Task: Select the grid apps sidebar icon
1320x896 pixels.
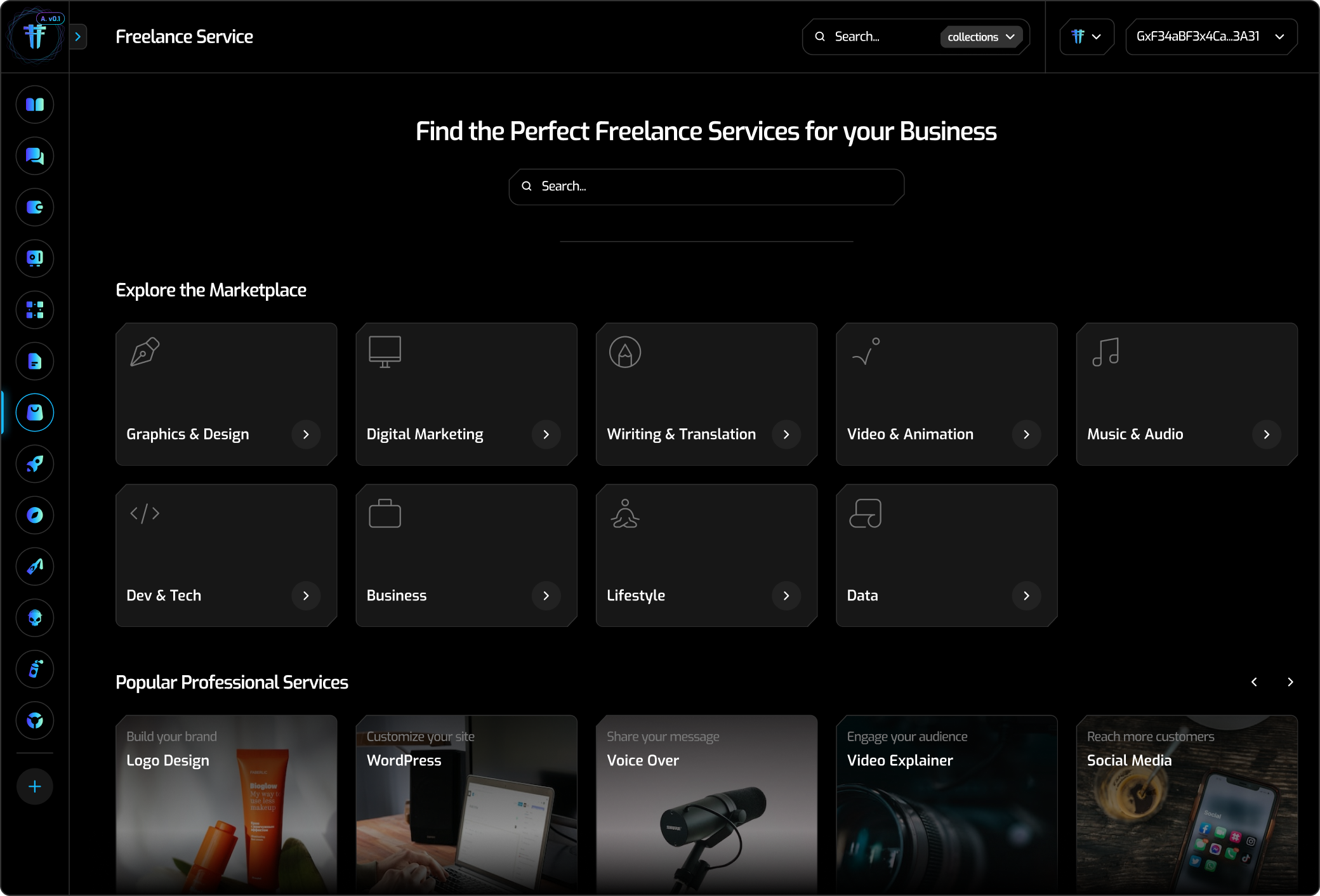Action: pyautogui.click(x=35, y=310)
